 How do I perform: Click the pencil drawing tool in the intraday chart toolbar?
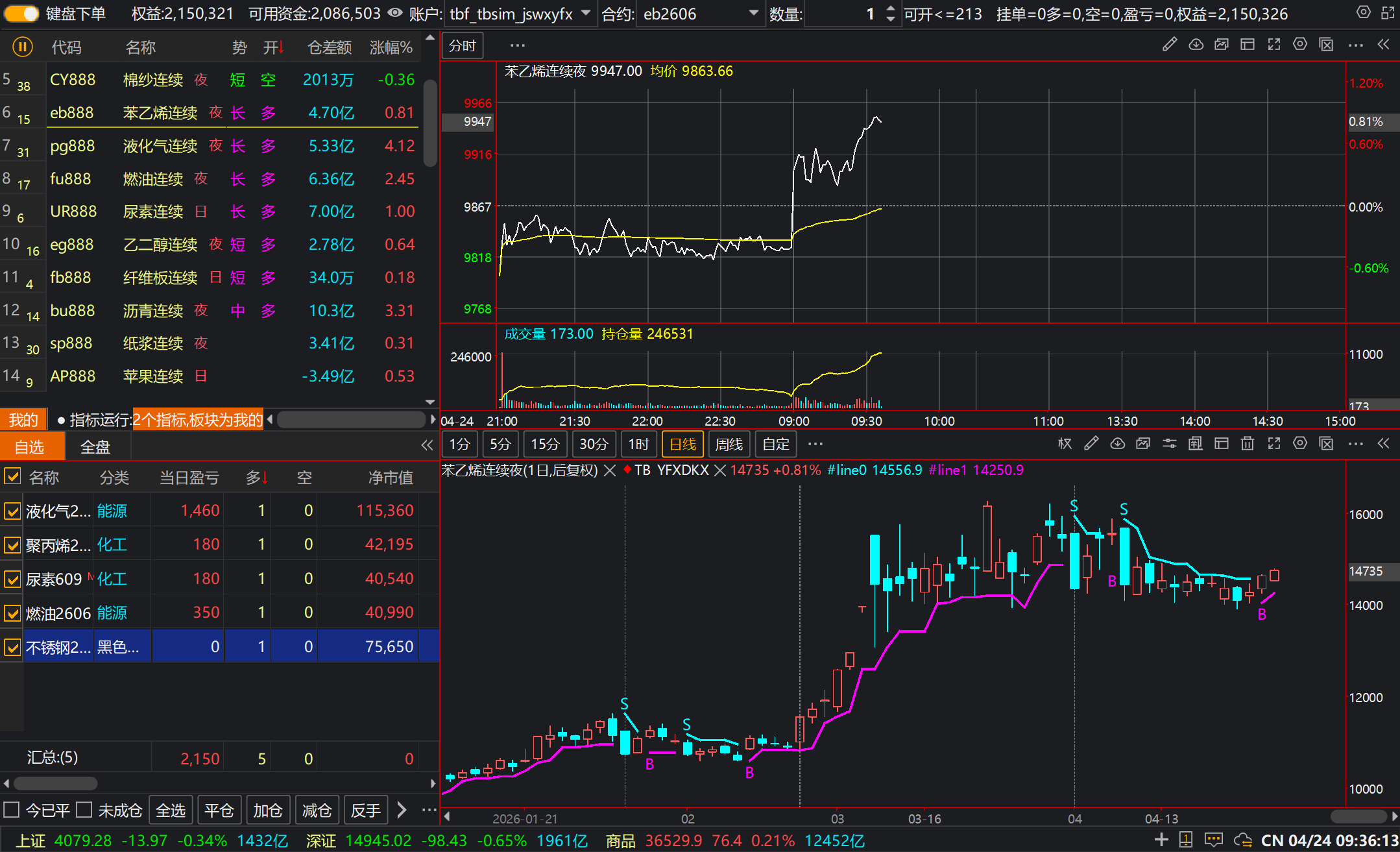[1169, 45]
